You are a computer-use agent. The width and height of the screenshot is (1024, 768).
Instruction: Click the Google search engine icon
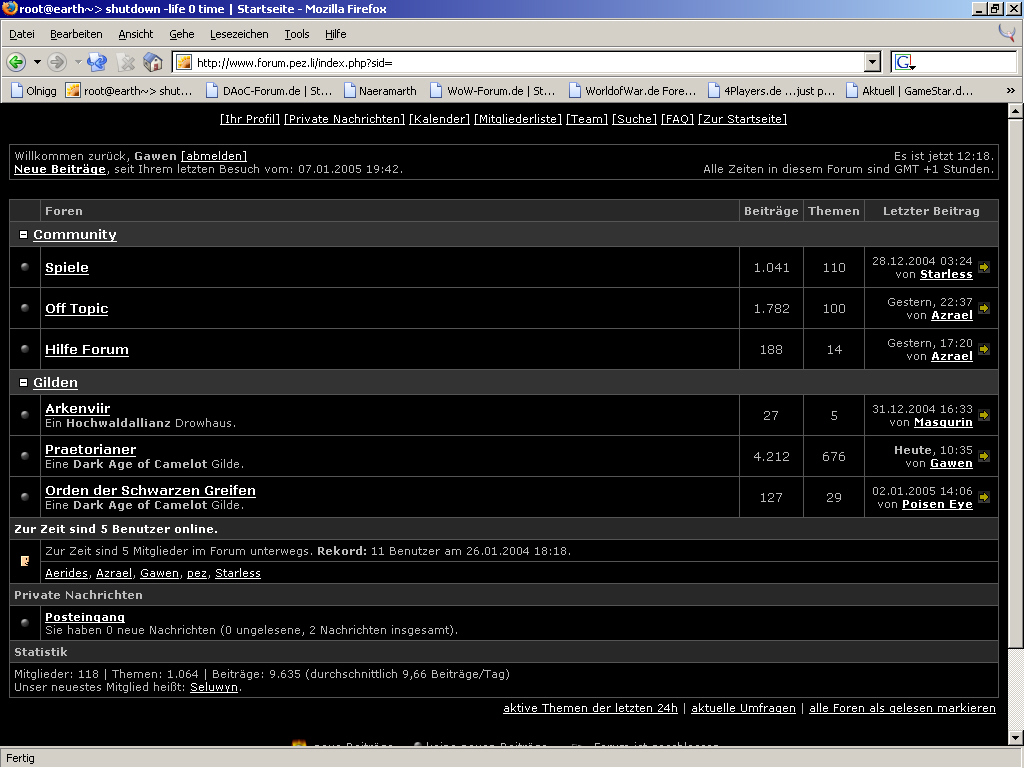coord(904,62)
